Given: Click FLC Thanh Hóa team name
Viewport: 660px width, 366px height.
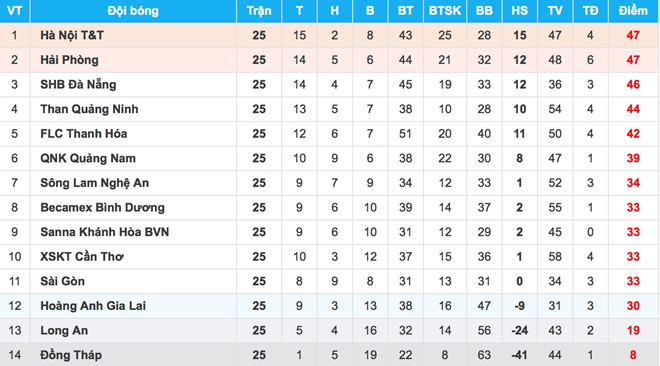Looking at the screenshot, I should pos(84,134).
